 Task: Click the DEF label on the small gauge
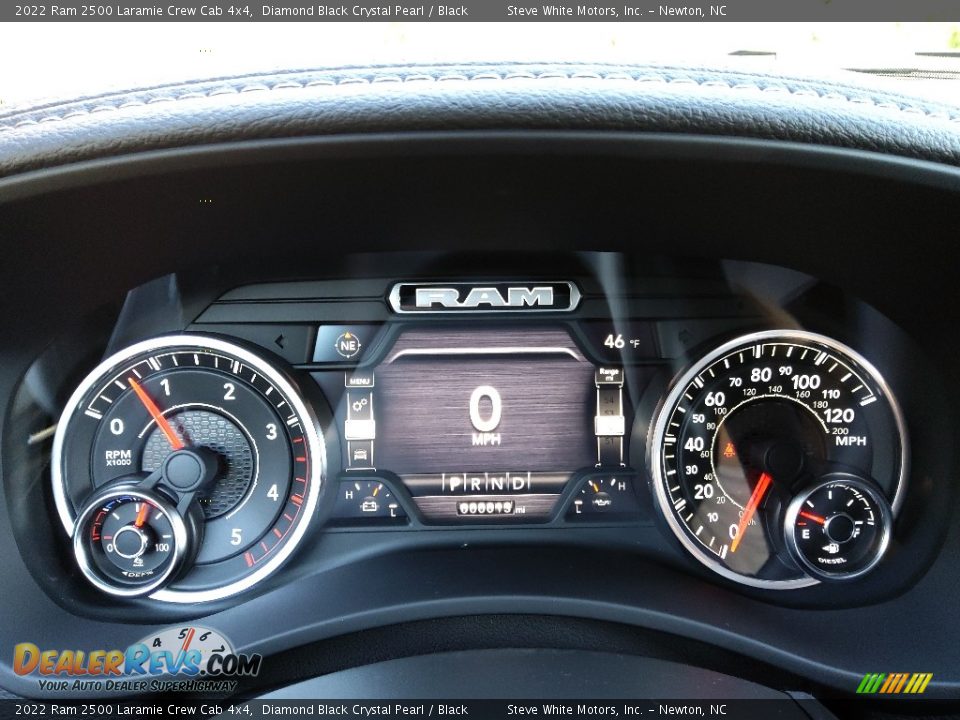[x=137, y=574]
